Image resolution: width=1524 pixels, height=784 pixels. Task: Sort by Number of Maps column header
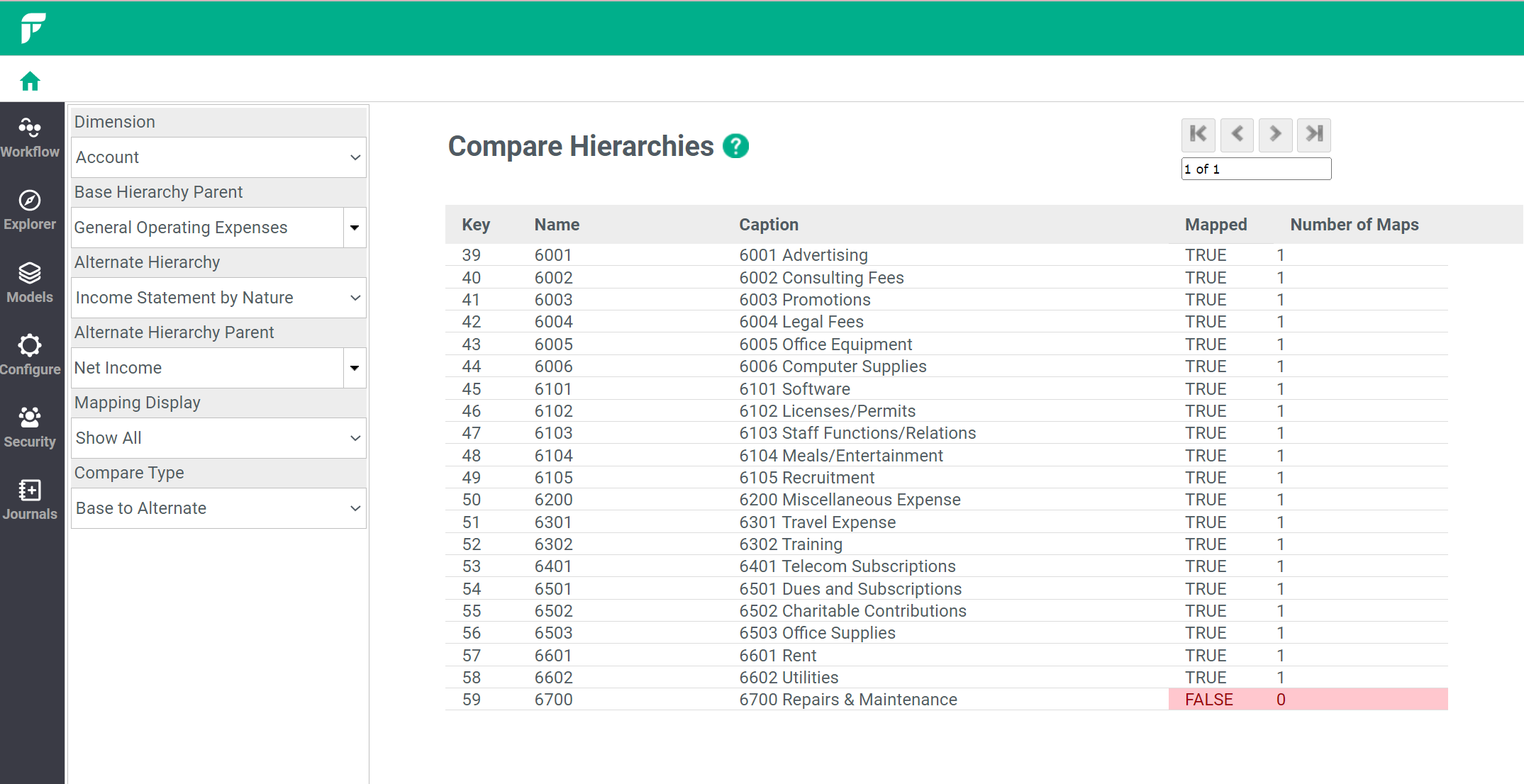coord(1354,225)
